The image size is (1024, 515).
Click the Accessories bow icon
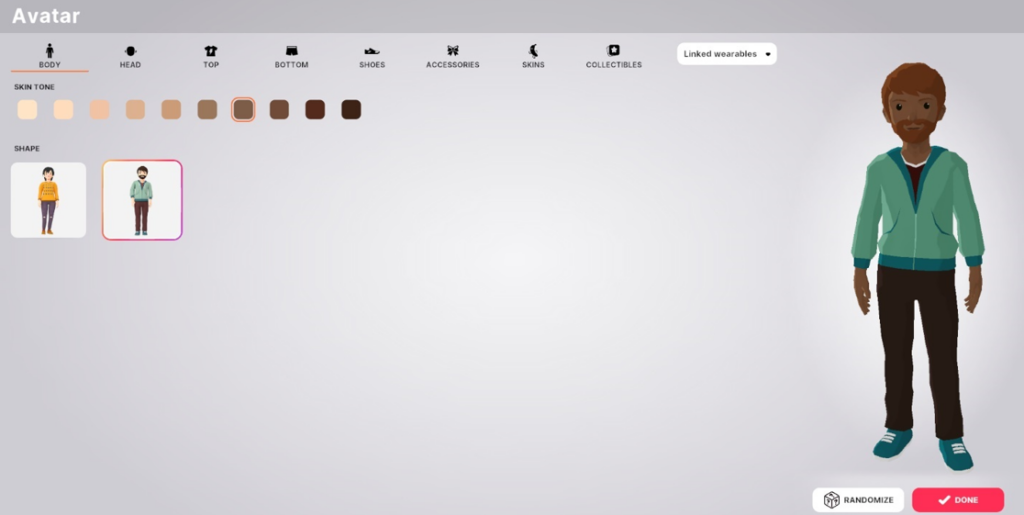[453, 51]
